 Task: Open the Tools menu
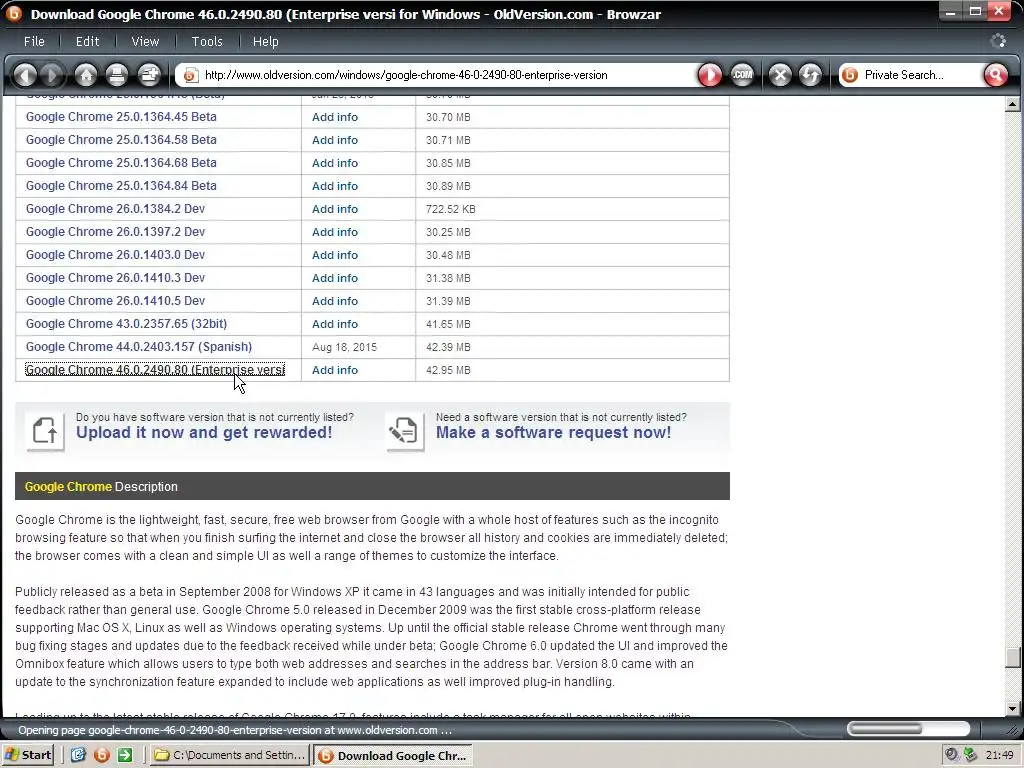[x=207, y=41]
